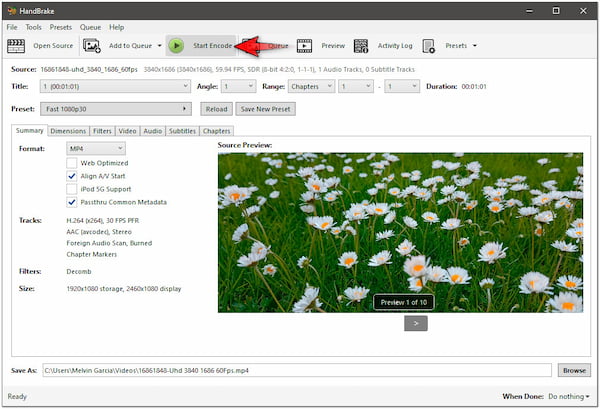Open the File menu
The height and width of the screenshot is (409, 600).
pyautogui.click(x=12, y=27)
